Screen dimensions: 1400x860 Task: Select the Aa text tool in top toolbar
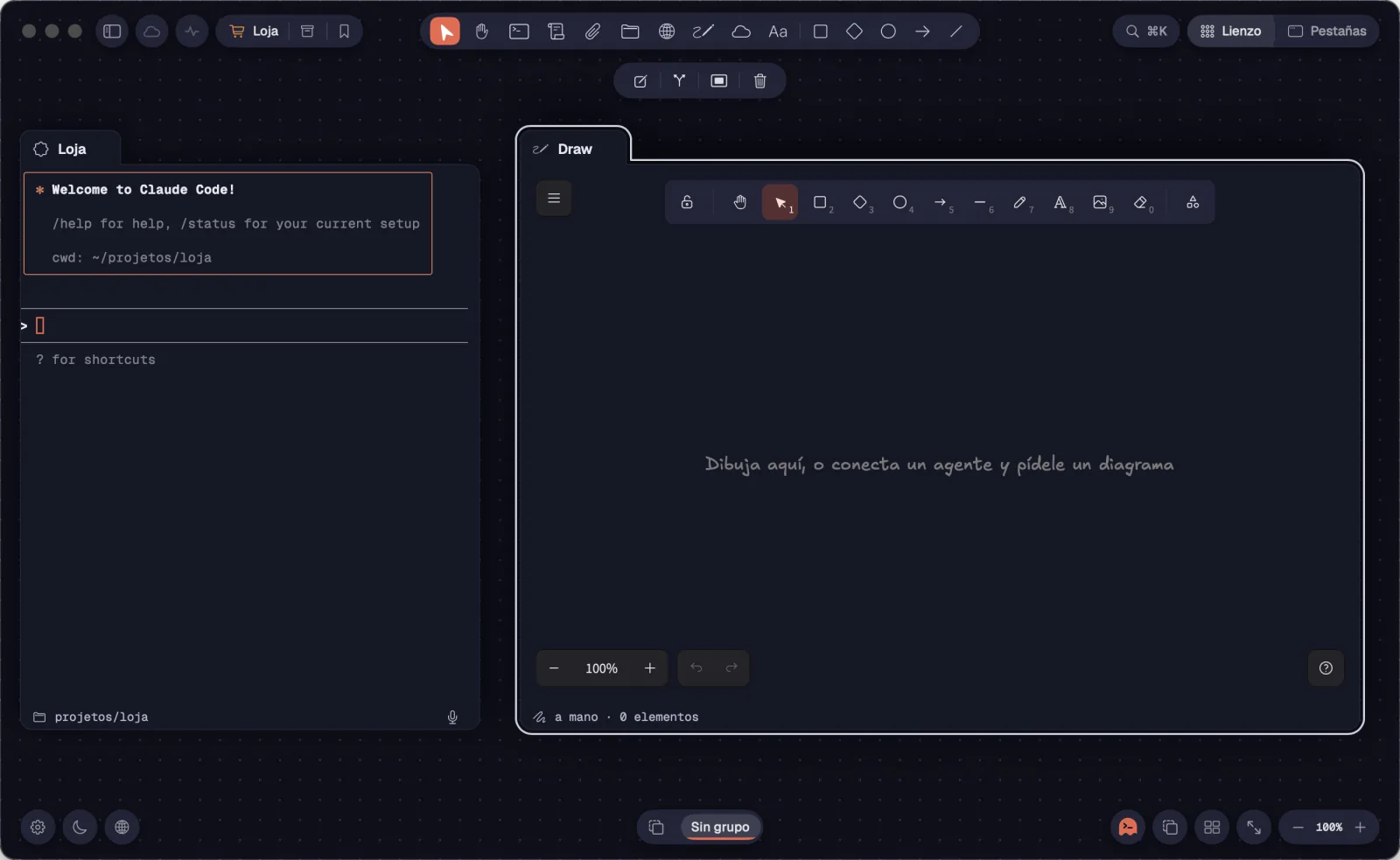(778, 31)
